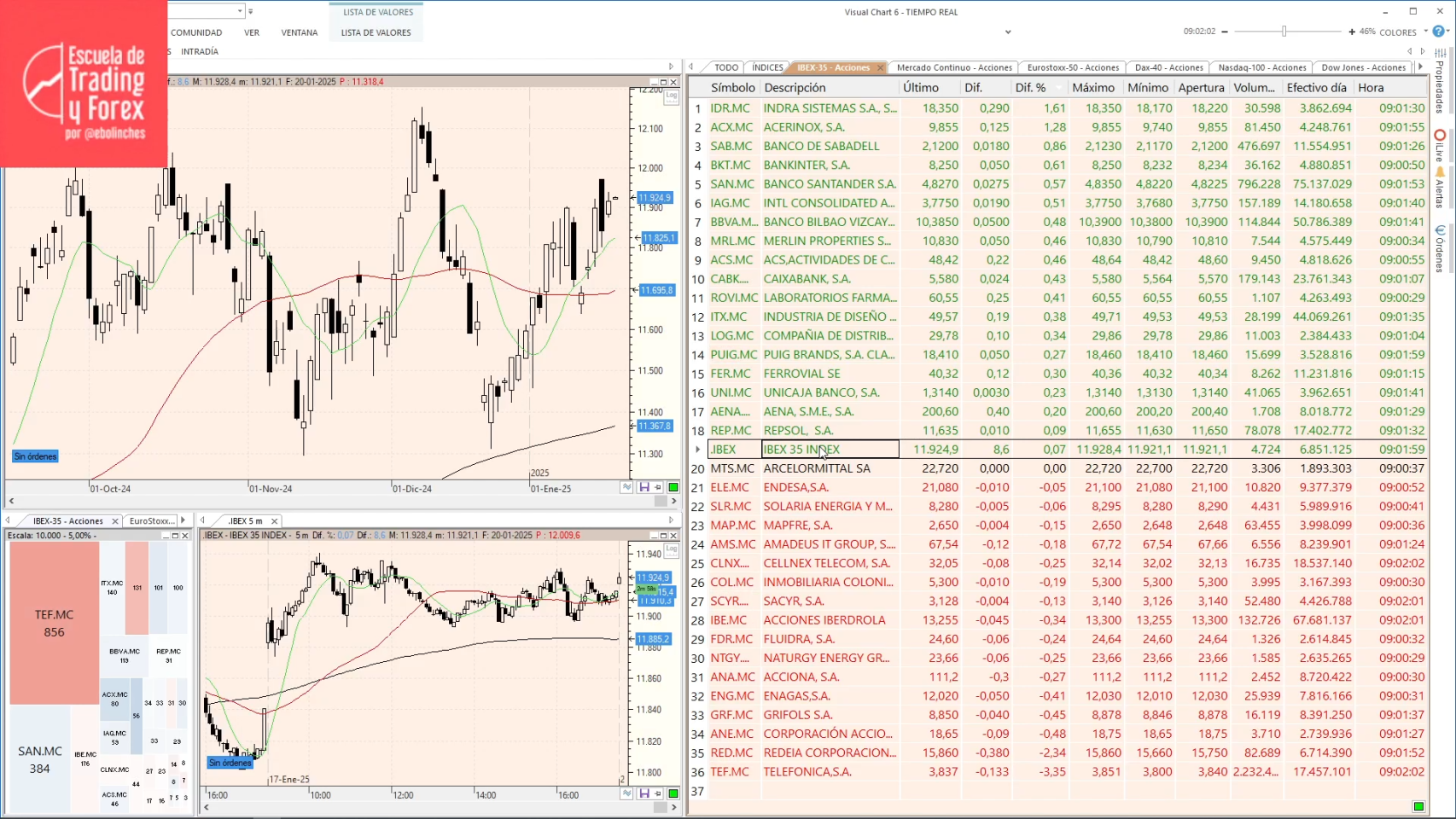The width and height of the screenshot is (1456, 819).
Task: Select the IBEX 35 INDEX description cell
Action: click(830, 450)
